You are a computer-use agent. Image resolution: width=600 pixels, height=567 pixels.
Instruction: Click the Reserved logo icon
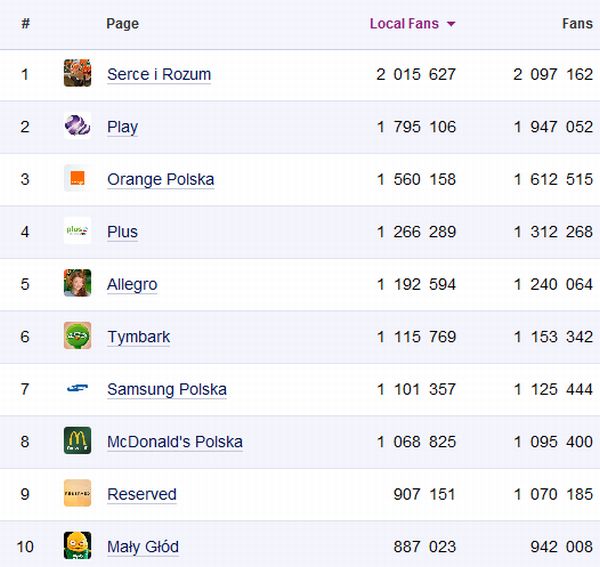click(x=77, y=494)
